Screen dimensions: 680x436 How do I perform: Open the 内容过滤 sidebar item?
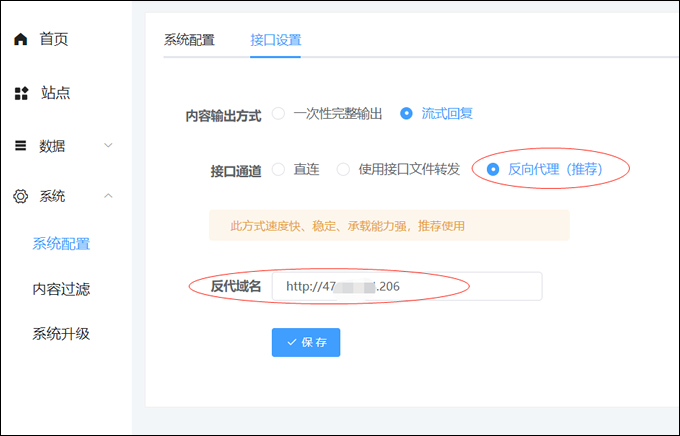coord(61,289)
